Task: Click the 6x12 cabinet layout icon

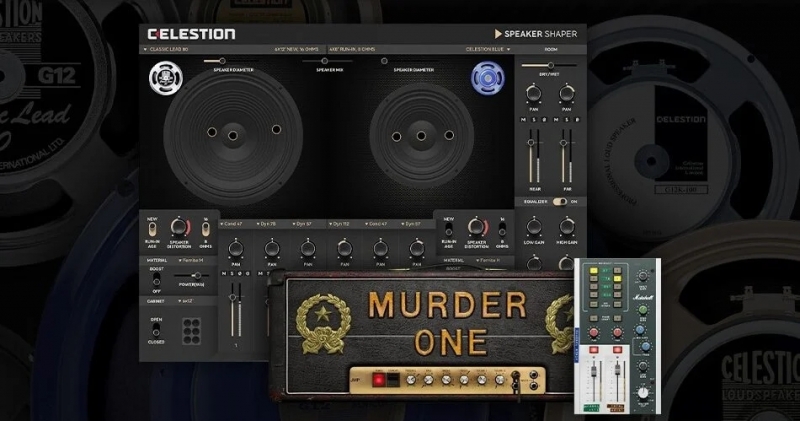Action: click(191, 331)
